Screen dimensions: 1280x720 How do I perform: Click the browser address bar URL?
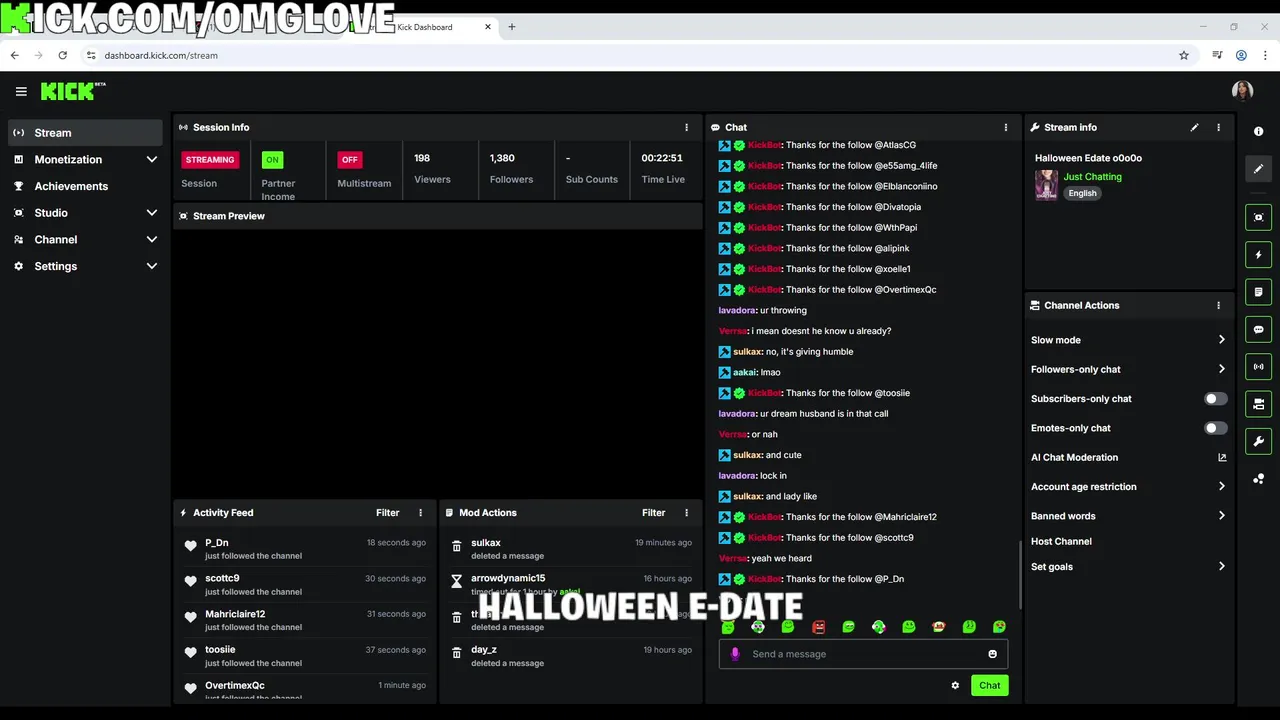pyautogui.click(x=161, y=55)
